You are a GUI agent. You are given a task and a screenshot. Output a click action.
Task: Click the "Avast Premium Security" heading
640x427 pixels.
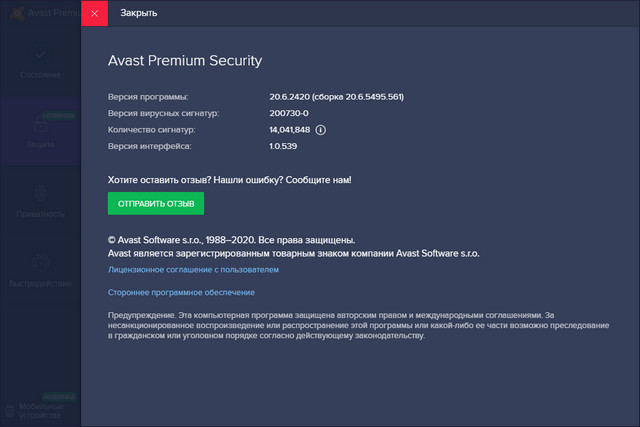pos(184,60)
